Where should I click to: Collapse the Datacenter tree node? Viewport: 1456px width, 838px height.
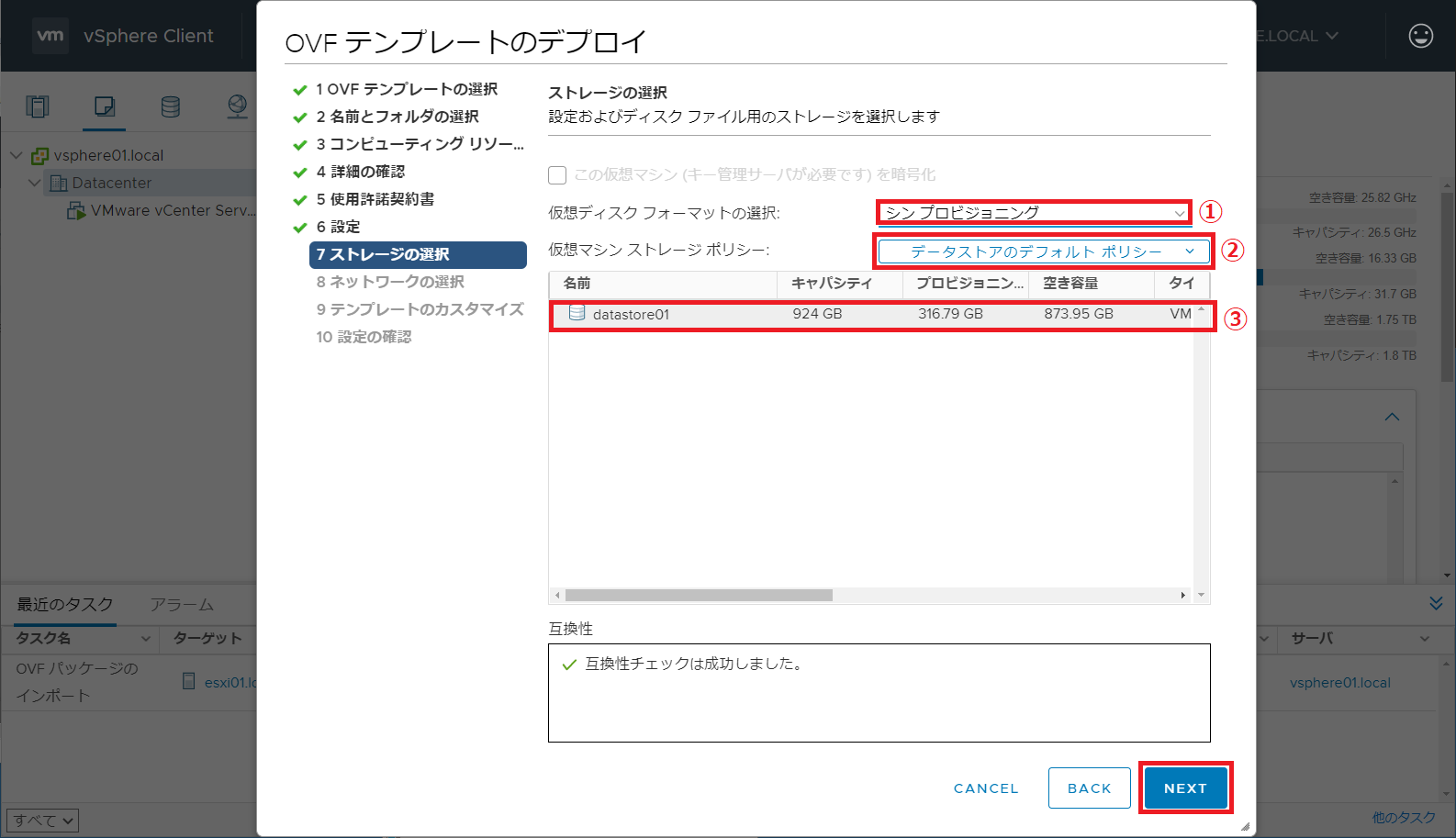click(34, 183)
